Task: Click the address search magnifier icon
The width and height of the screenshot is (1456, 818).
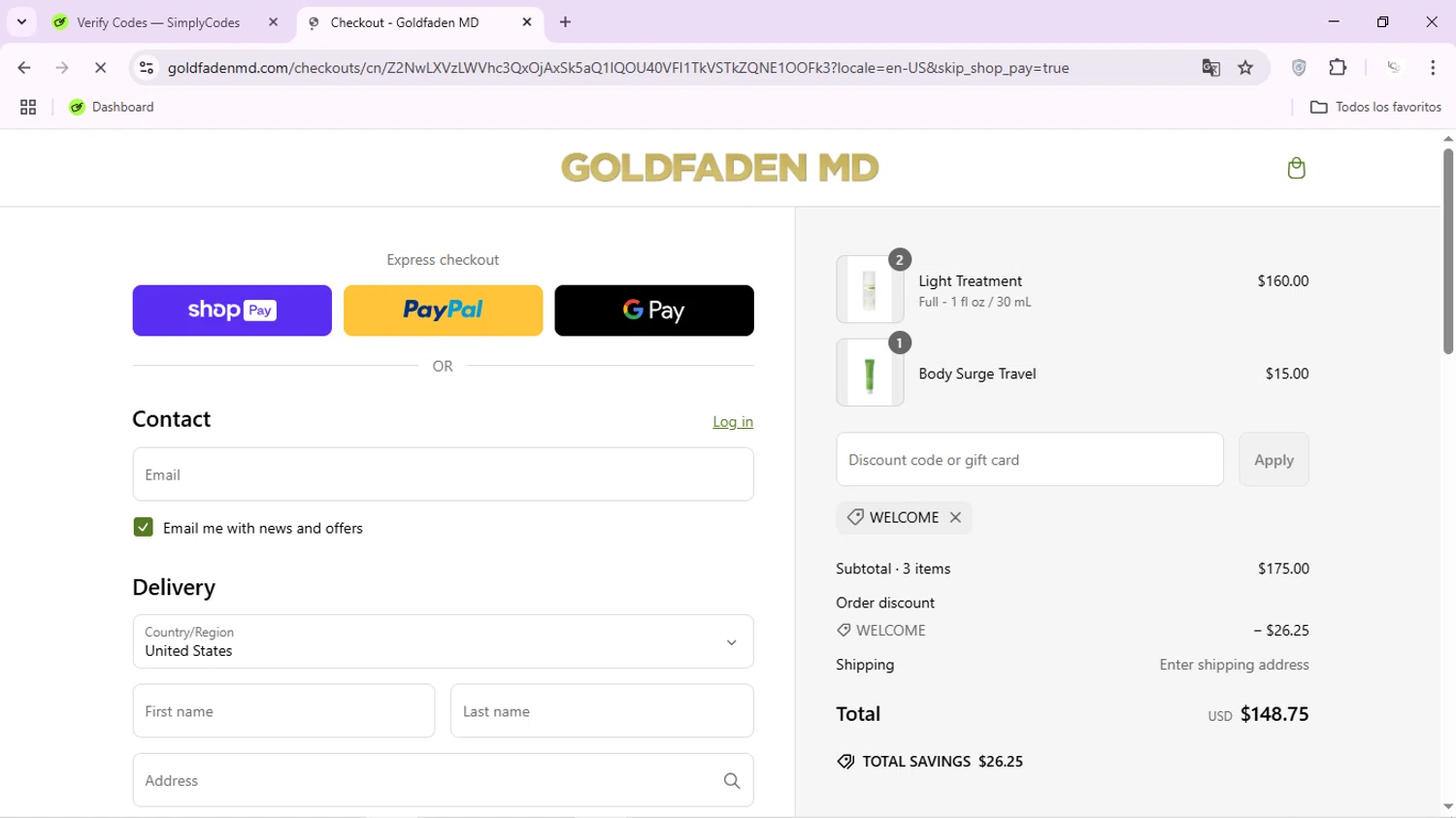Action: coord(732,781)
